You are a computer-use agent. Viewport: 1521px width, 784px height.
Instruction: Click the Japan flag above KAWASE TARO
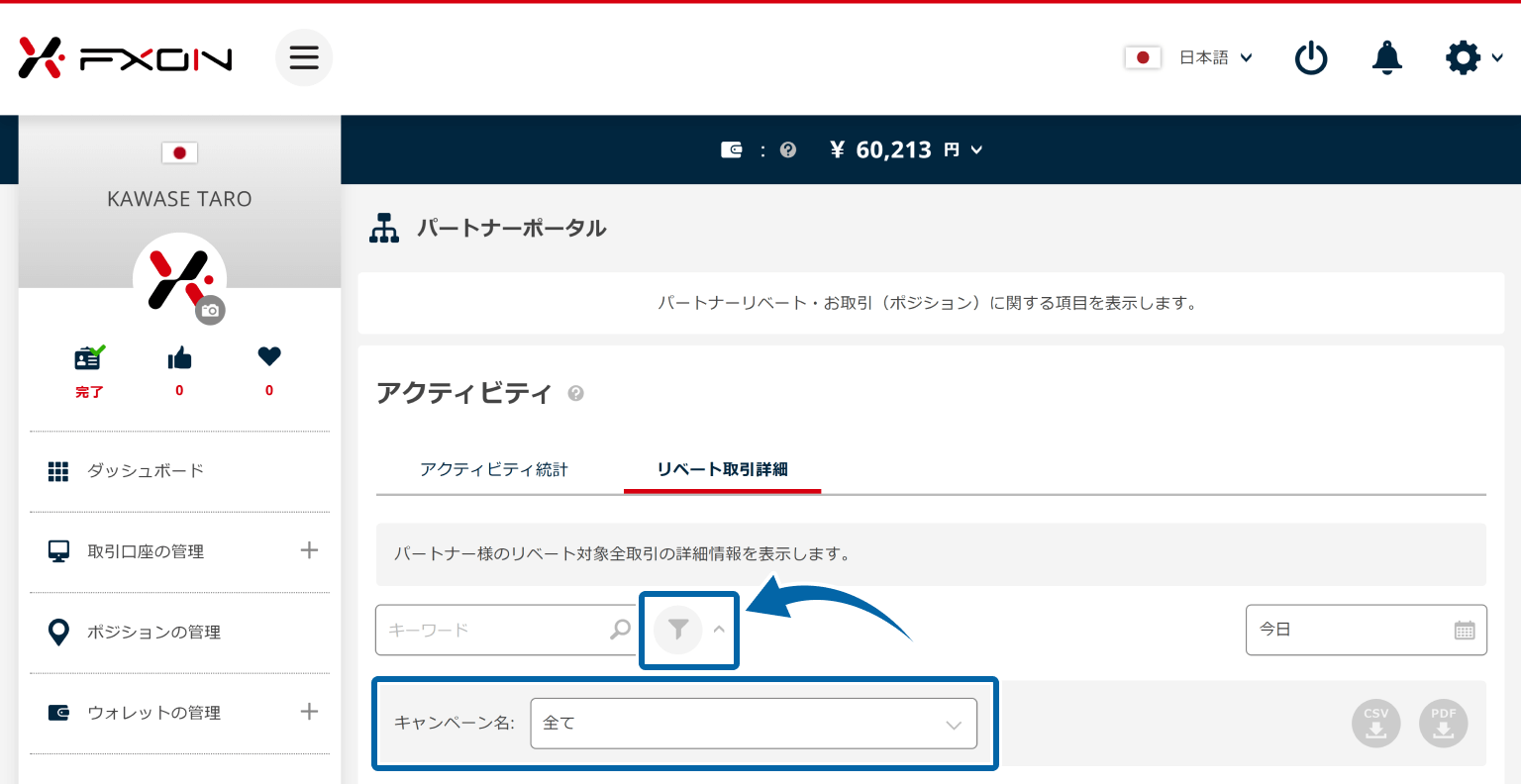[x=179, y=152]
